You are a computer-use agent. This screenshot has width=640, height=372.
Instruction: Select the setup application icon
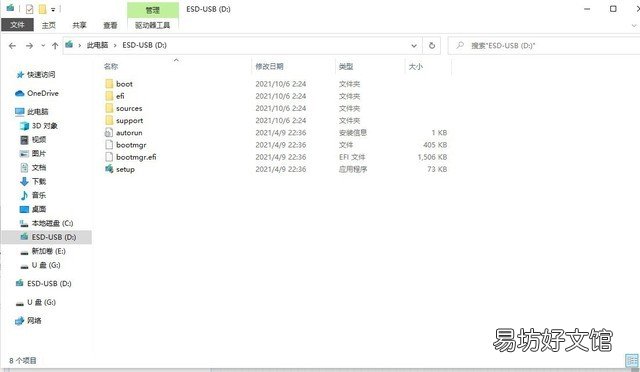(109, 169)
